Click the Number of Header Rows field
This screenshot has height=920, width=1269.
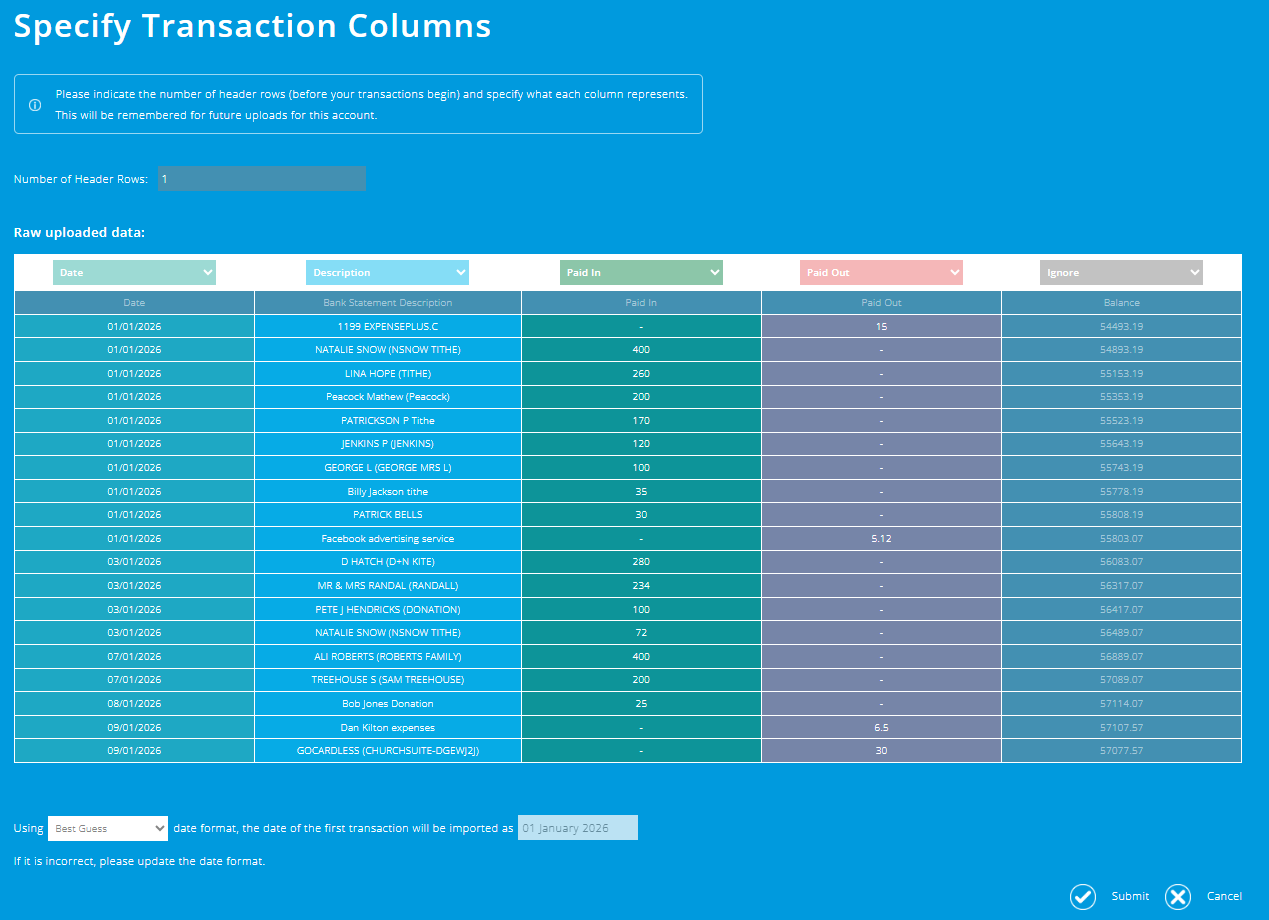pos(261,179)
